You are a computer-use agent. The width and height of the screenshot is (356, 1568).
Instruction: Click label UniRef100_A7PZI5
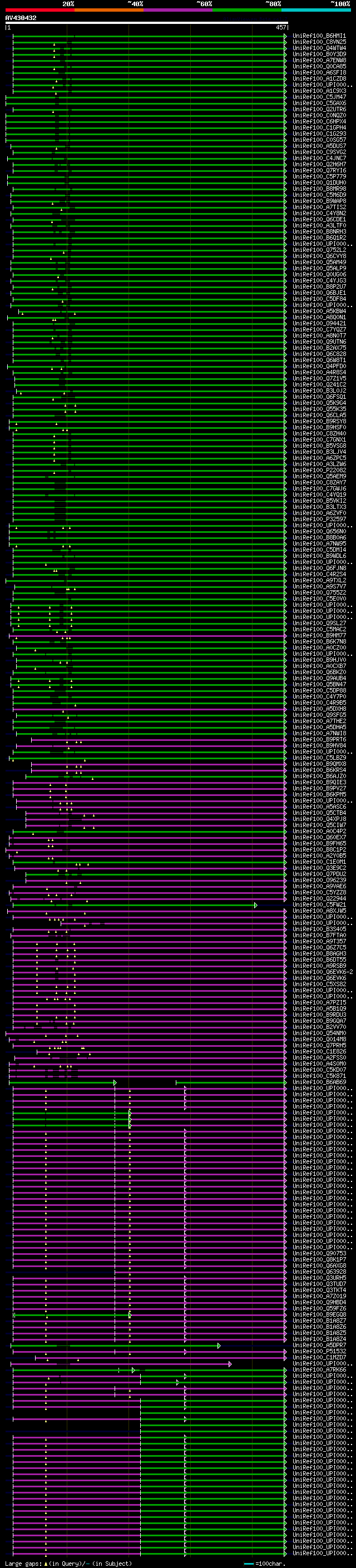coord(319,1002)
